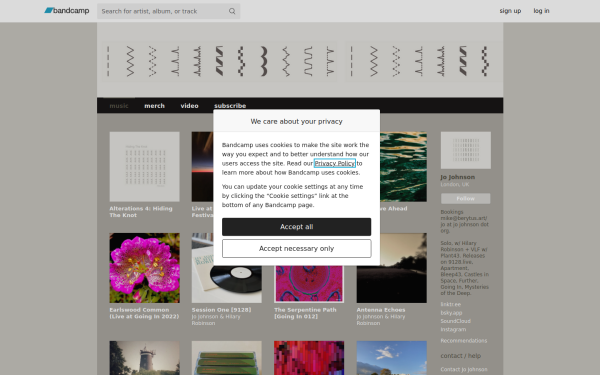Click the Bandcamp logo
Screen dimensions: 600x375
(67, 11)
